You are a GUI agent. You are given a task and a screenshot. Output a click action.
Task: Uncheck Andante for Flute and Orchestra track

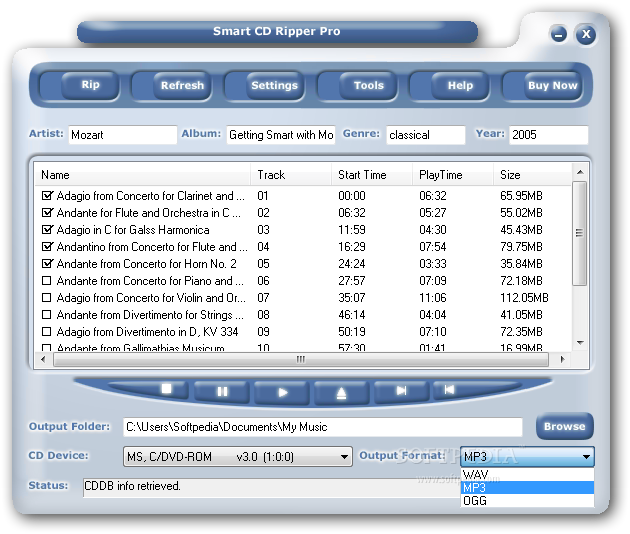(x=47, y=213)
